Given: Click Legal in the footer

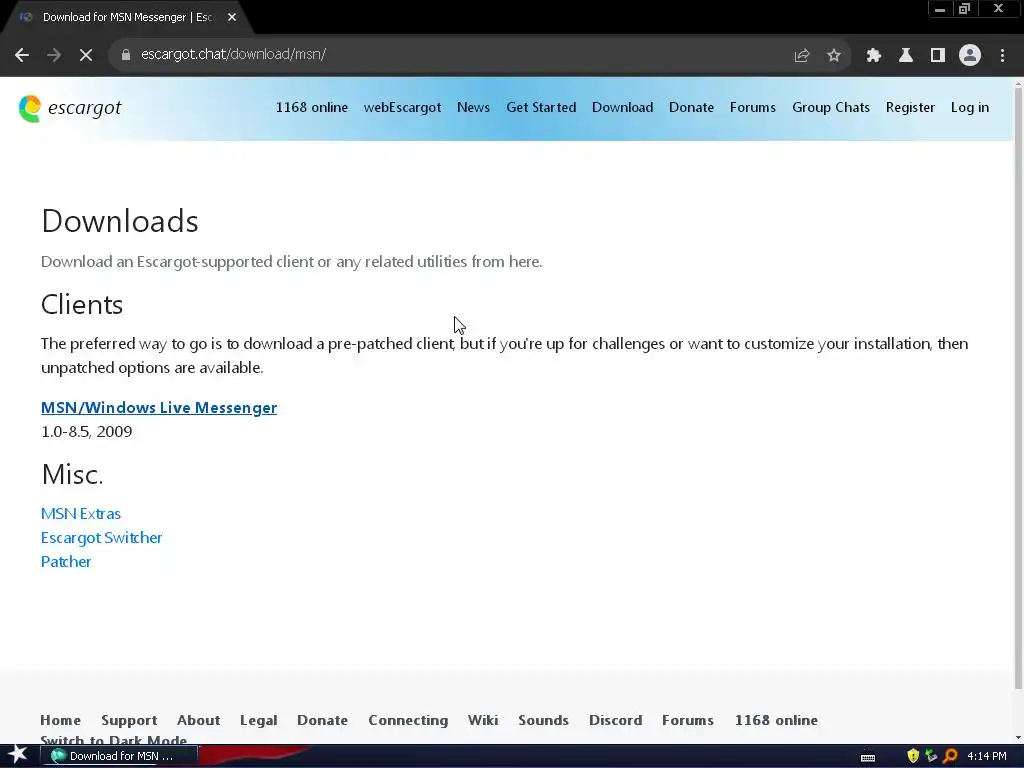Looking at the screenshot, I should 259,720.
